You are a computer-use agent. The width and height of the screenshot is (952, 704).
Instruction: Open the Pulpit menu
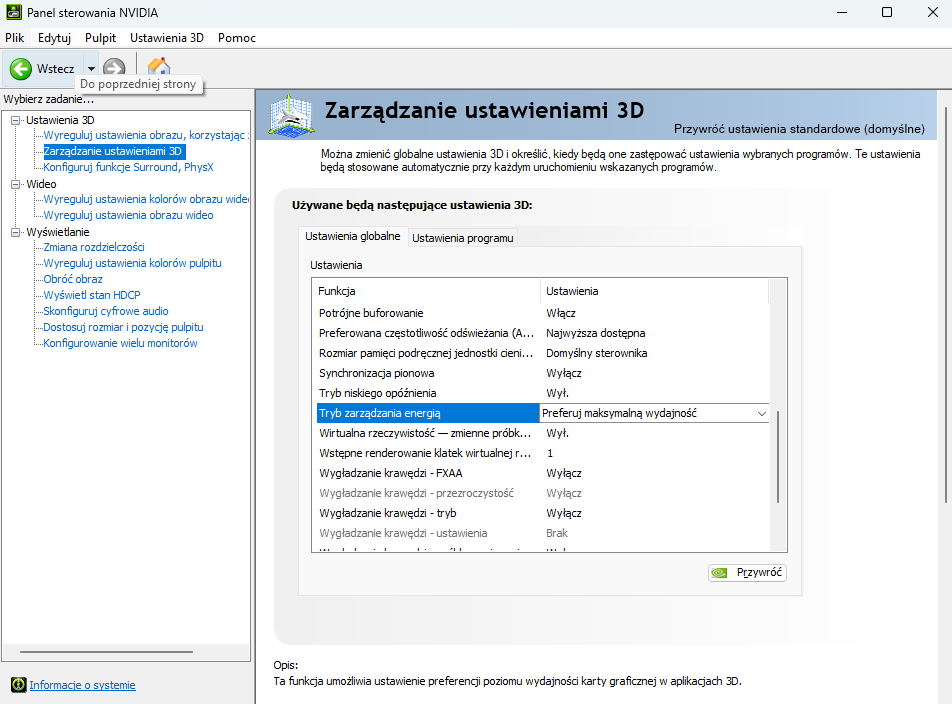click(x=100, y=38)
